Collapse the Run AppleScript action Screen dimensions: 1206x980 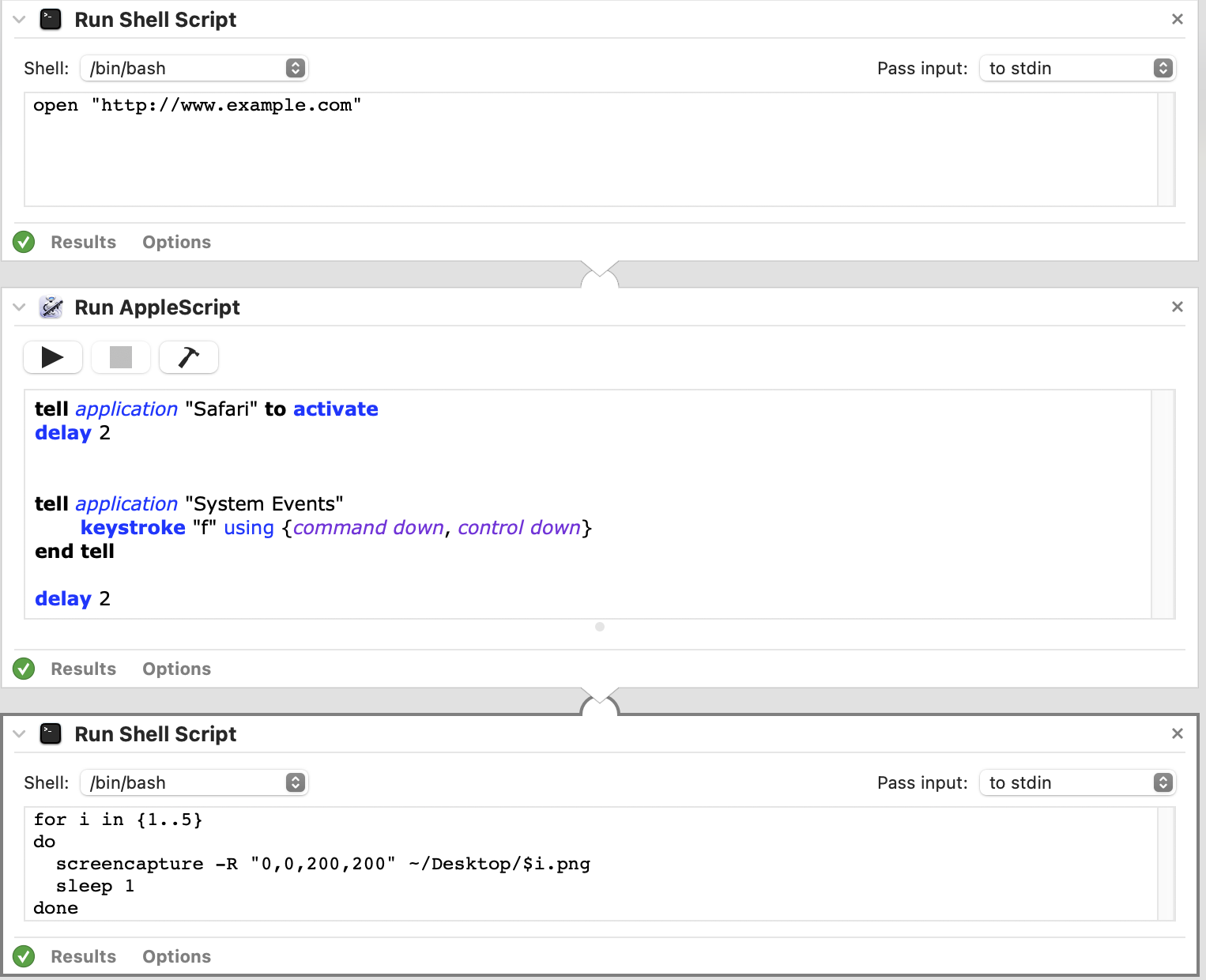[19, 307]
